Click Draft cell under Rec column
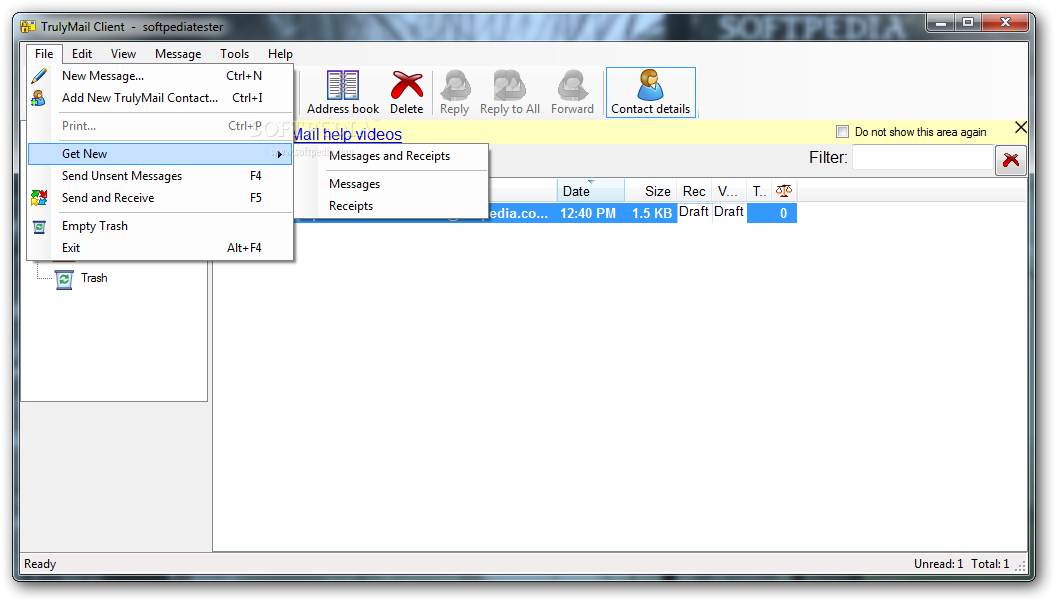Viewport: 1056px width, 602px height. pos(694,212)
